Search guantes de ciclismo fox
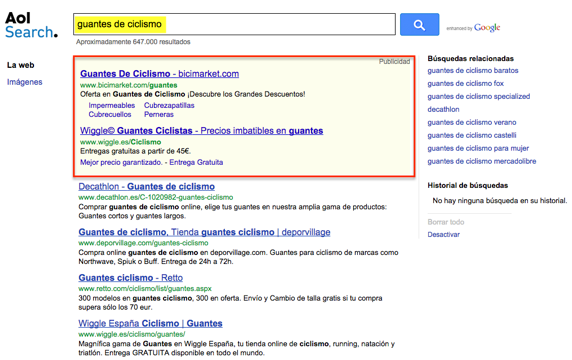The height and width of the screenshot is (360, 572). (465, 84)
